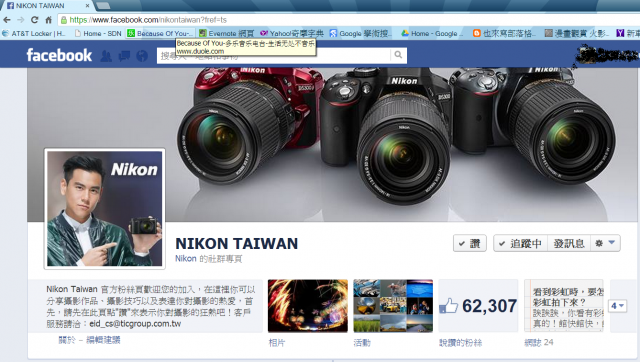Click the 編輯建議 suggest edits link
This screenshot has width=640, height=362.
(x=103, y=340)
